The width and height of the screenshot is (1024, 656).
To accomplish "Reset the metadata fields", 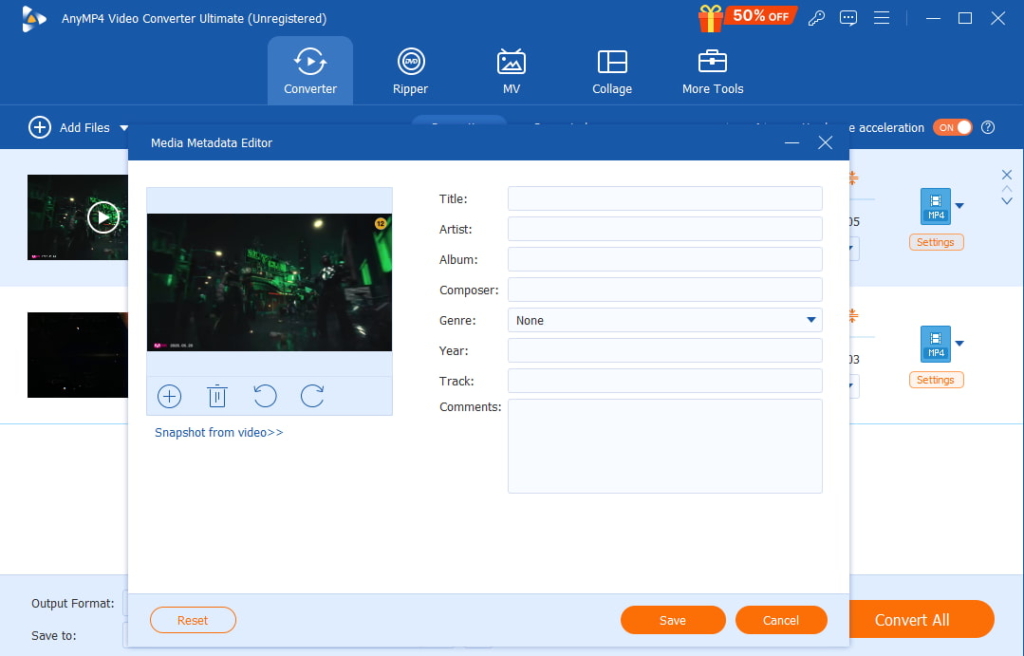I will pyautogui.click(x=192, y=620).
